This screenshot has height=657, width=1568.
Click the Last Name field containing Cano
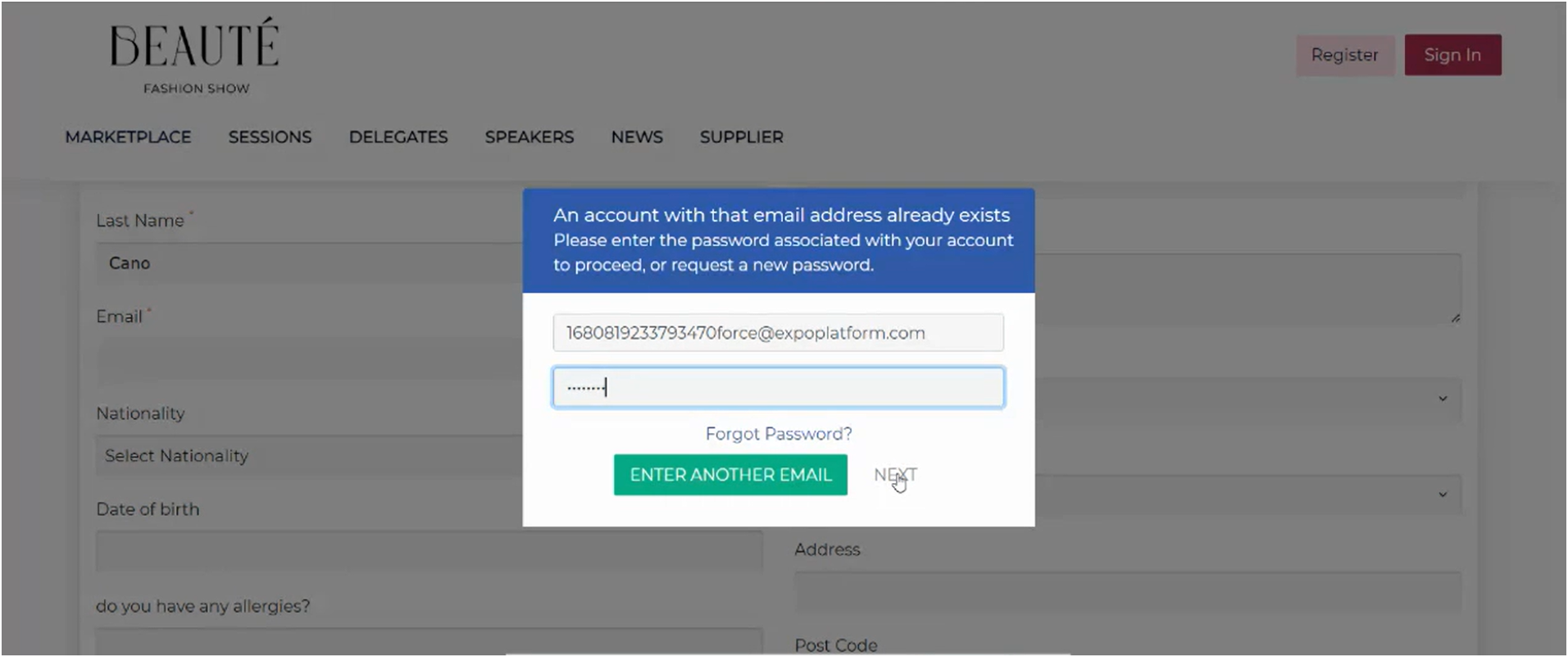point(310,263)
